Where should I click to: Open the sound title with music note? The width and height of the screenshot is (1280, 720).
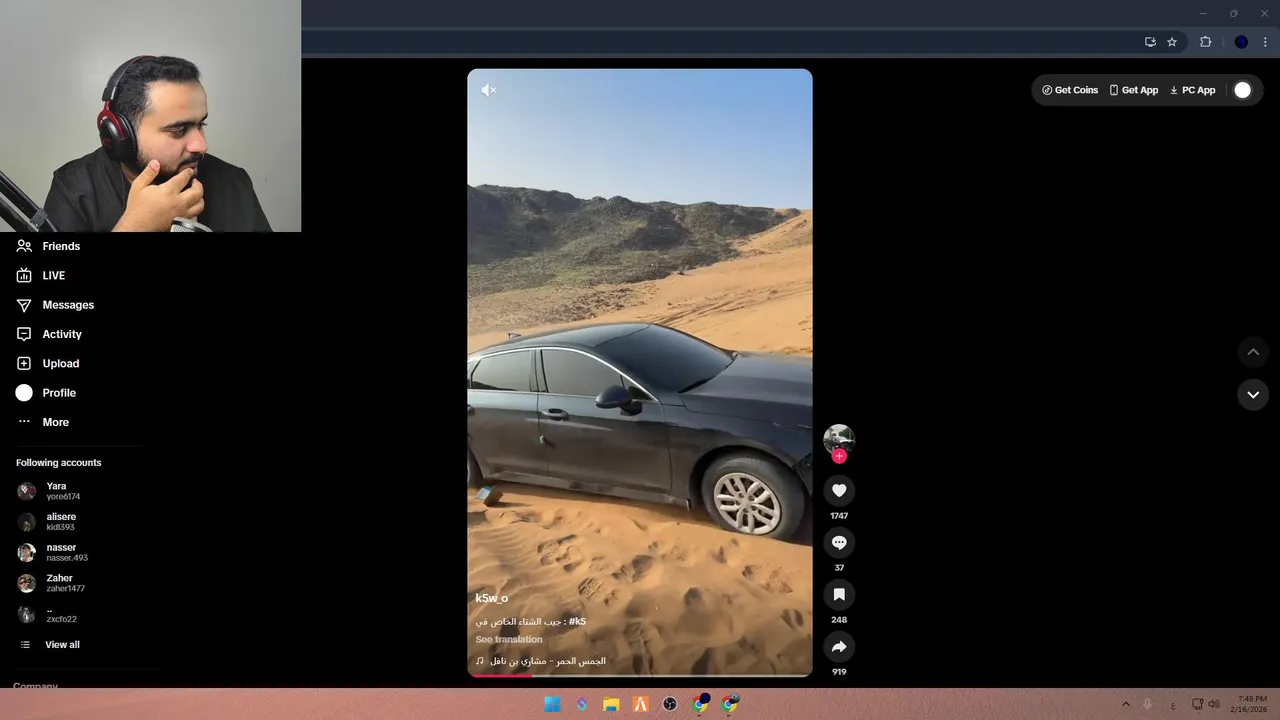click(541, 661)
